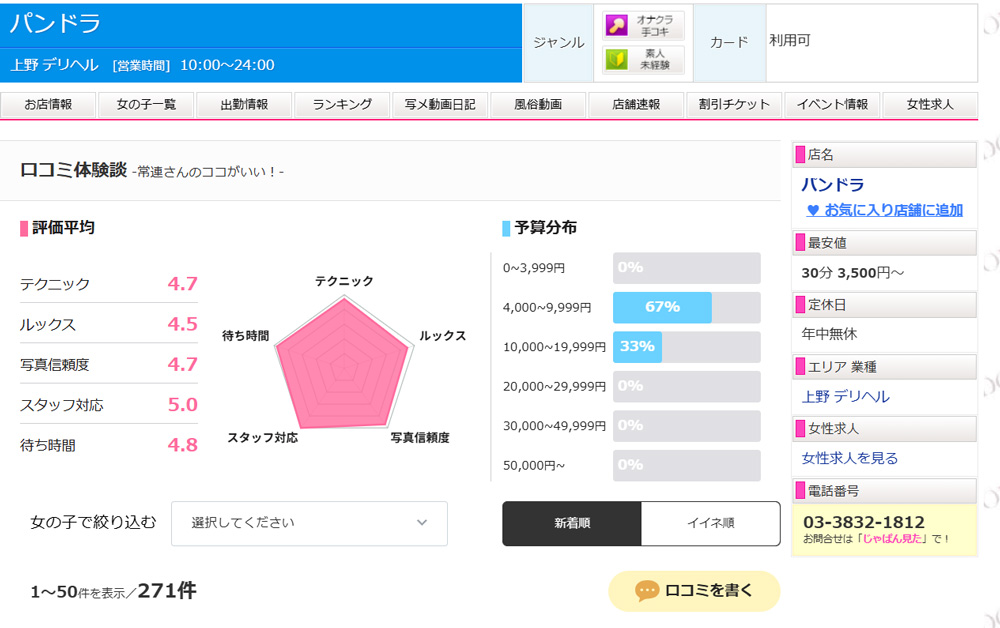Click the スタッフ対応 5.0 rating

(108, 405)
